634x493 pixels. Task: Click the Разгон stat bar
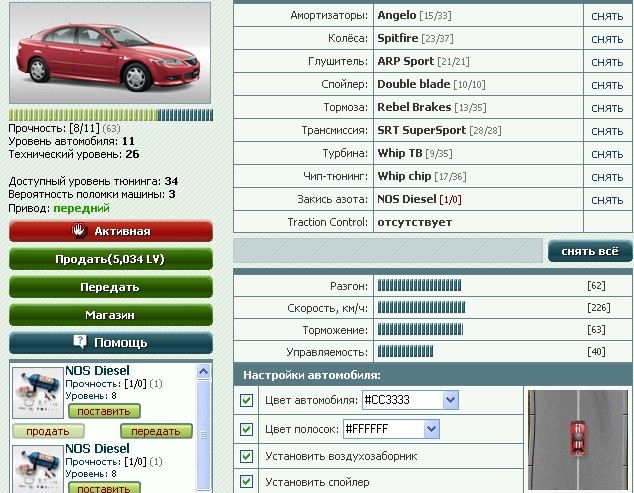(x=419, y=286)
